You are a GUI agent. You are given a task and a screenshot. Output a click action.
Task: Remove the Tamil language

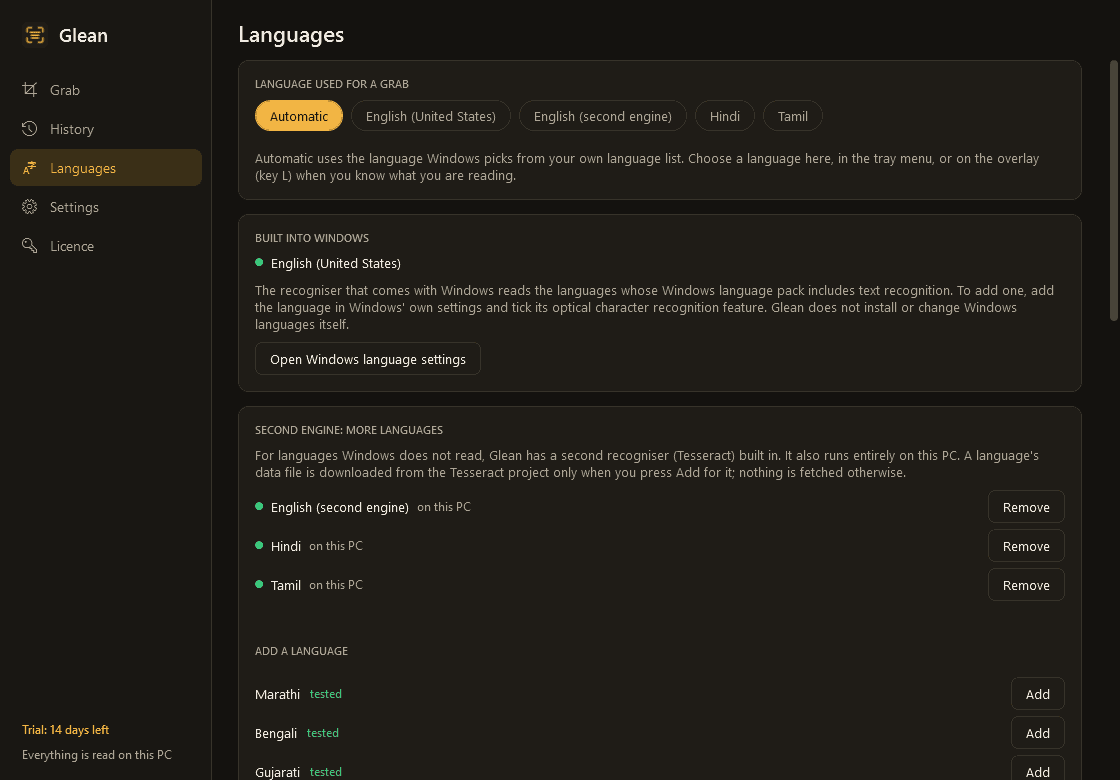point(1026,584)
